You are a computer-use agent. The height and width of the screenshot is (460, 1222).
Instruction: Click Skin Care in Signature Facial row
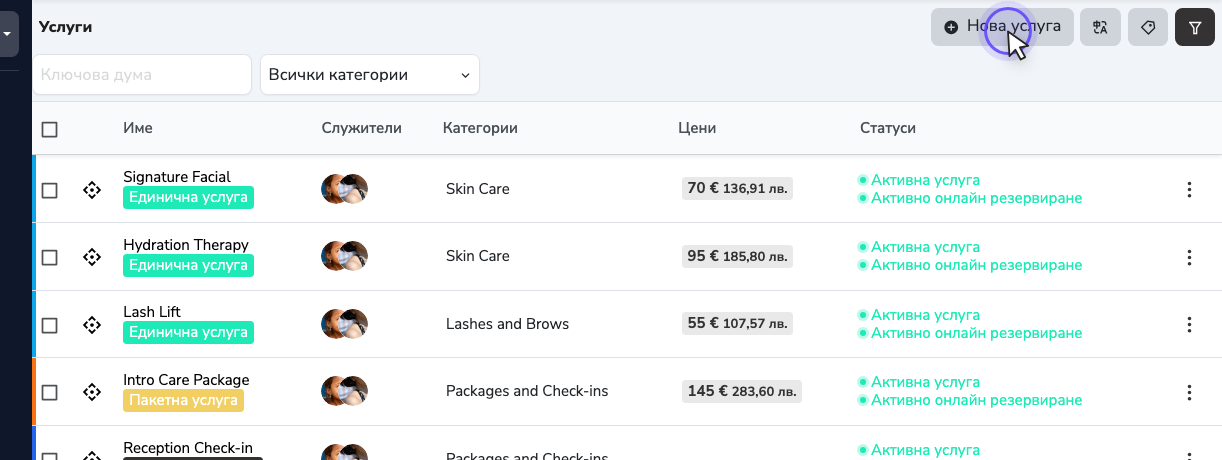(478, 189)
